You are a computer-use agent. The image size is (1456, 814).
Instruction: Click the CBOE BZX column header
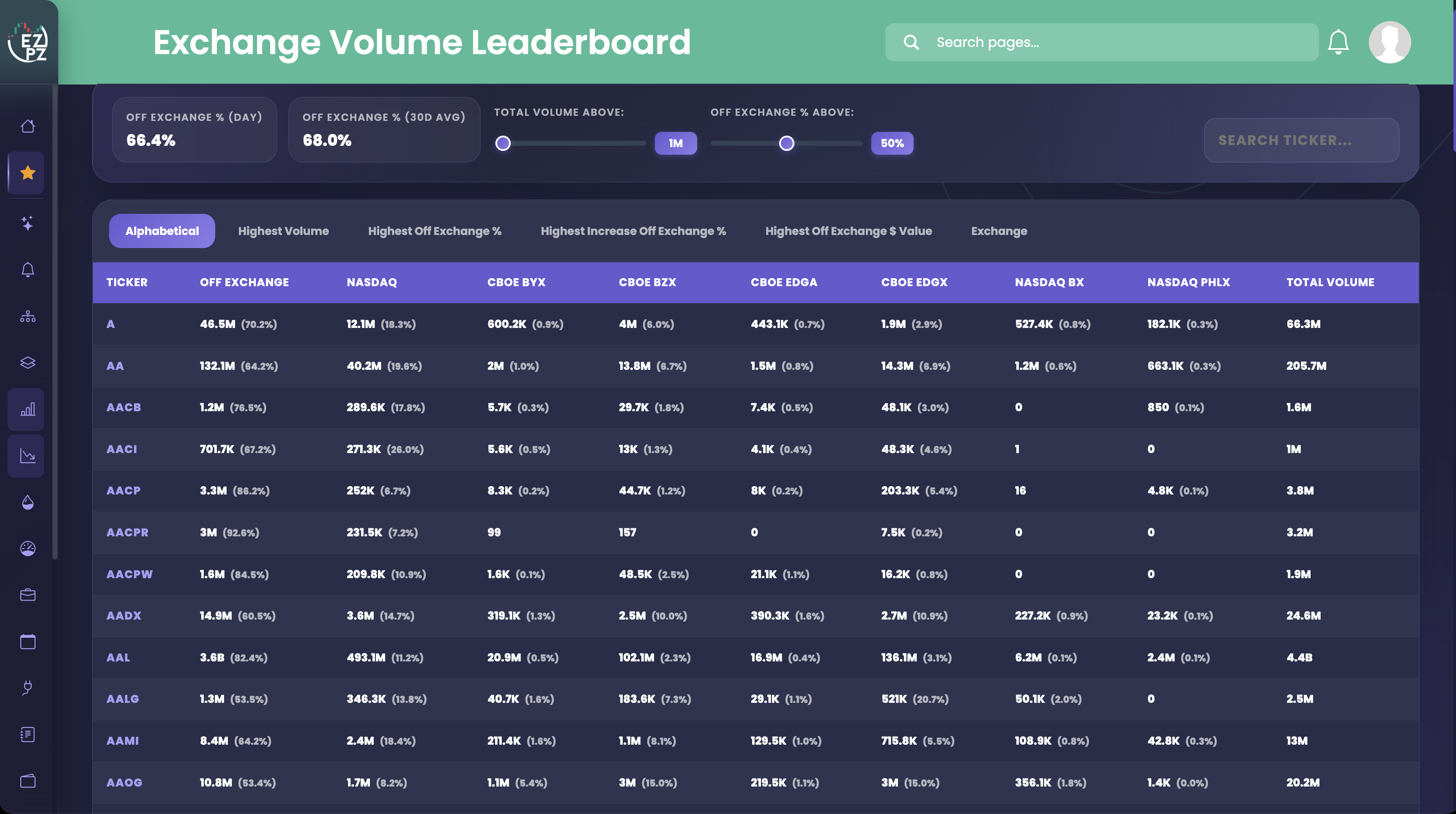[x=647, y=282]
